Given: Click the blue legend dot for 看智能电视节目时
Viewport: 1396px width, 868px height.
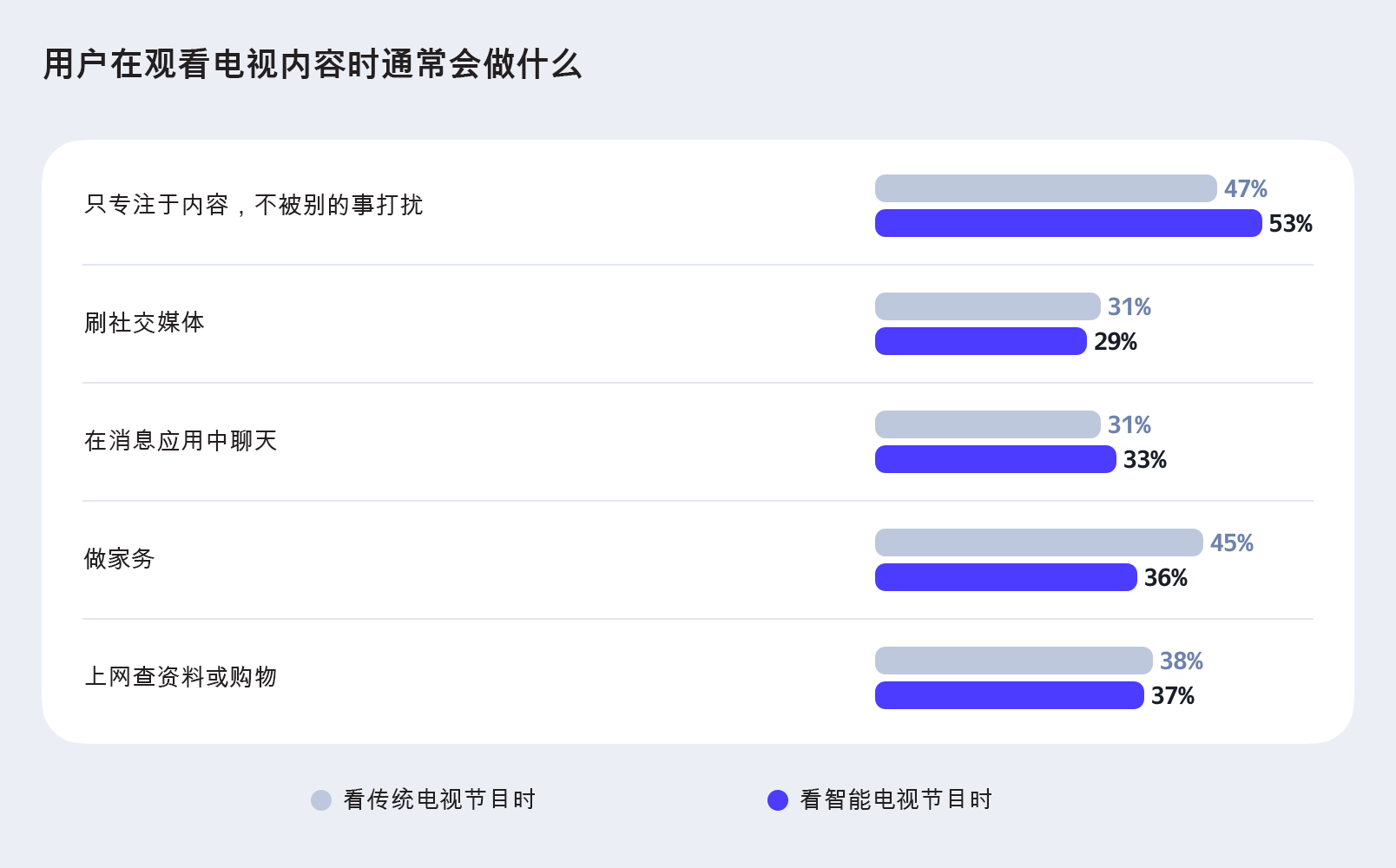Looking at the screenshot, I should coord(778,800).
